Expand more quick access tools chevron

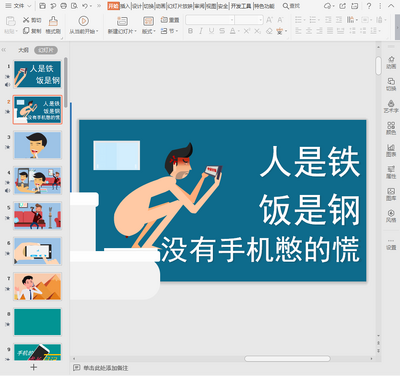[99, 6]
